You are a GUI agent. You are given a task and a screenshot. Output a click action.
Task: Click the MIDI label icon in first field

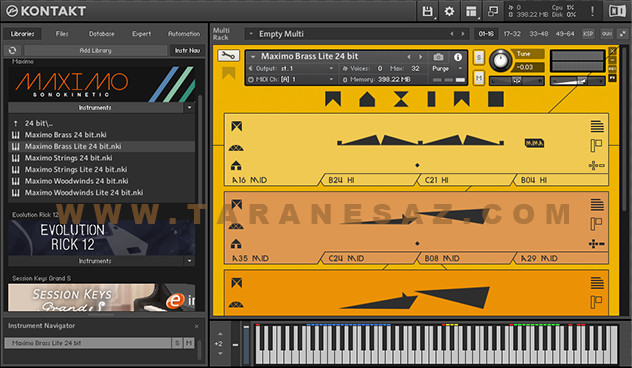pos(534,143)
